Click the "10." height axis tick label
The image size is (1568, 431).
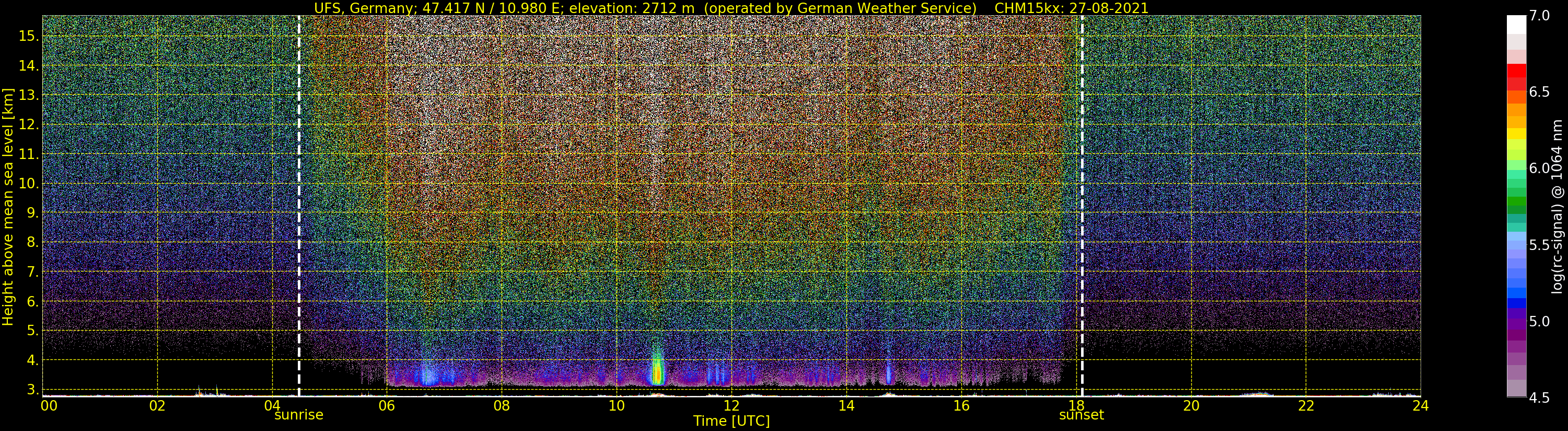pos(29,184)
